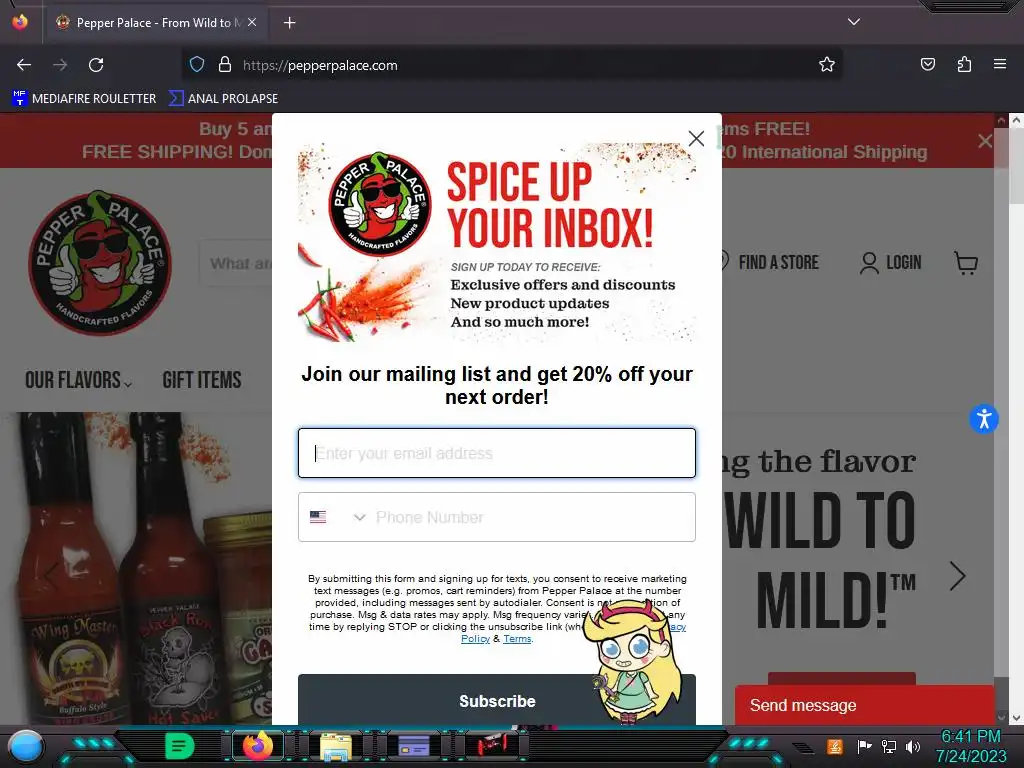Open the green notes taskbar app
This screenshot has width=1024, height=768.
click(x=180, y=746)
